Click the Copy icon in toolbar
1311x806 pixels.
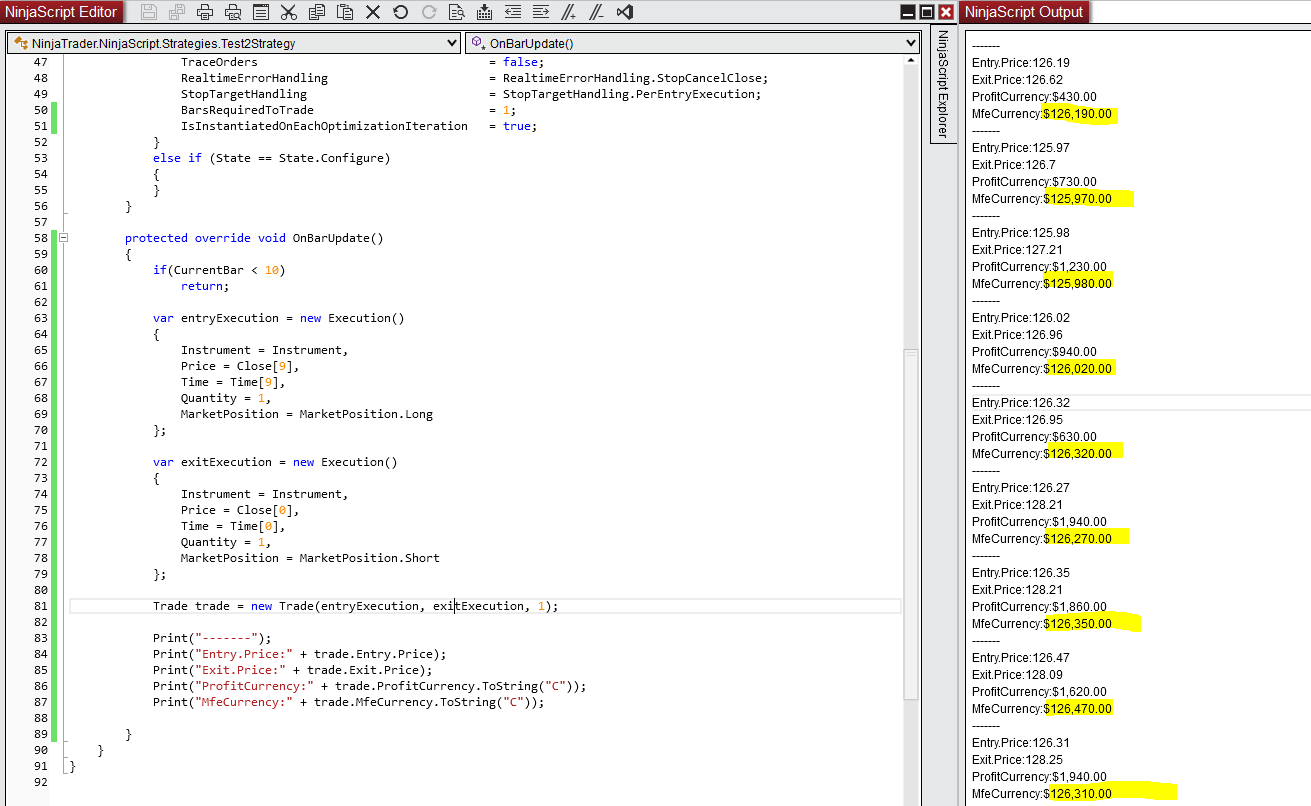point(317,12)
